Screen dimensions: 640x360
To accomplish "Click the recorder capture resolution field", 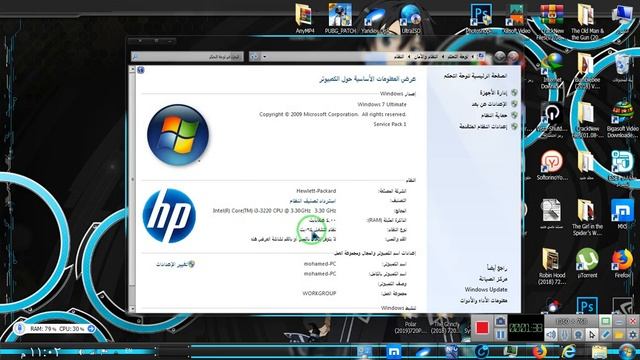I will 571,322.
